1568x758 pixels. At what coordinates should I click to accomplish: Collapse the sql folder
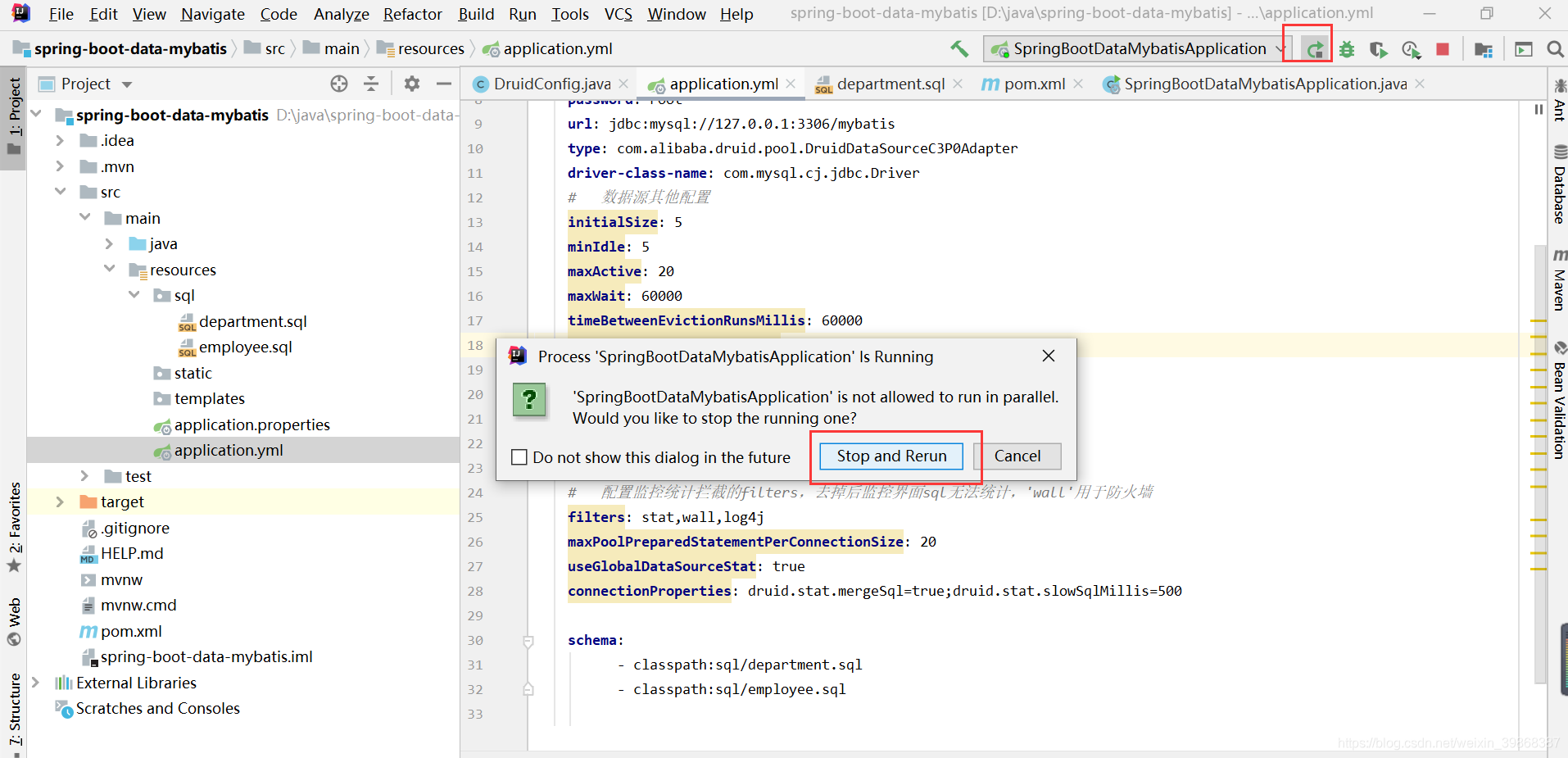[134, 295]
